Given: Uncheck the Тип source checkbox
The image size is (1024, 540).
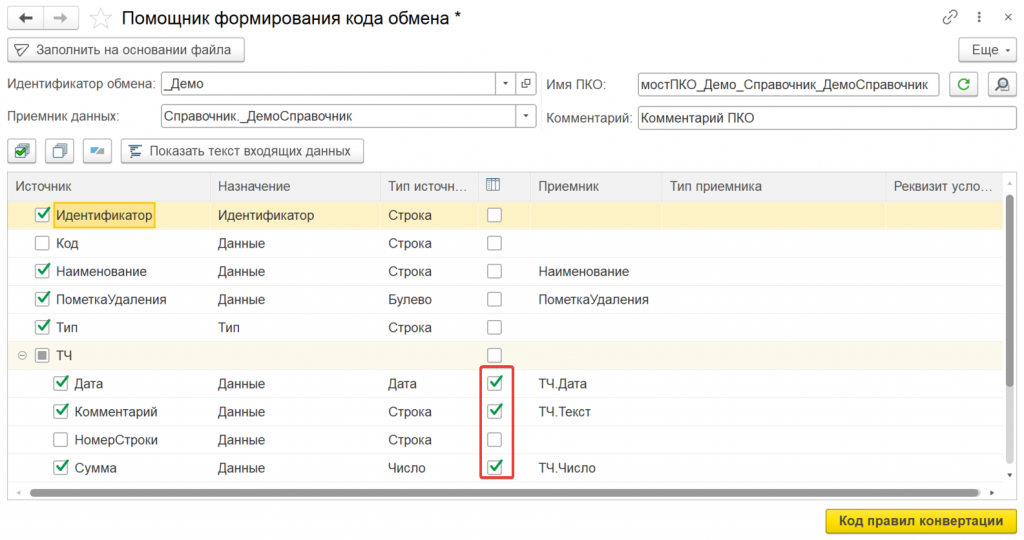Looking at the screenshot, I should pyautogui.click(x=42, y=327).
